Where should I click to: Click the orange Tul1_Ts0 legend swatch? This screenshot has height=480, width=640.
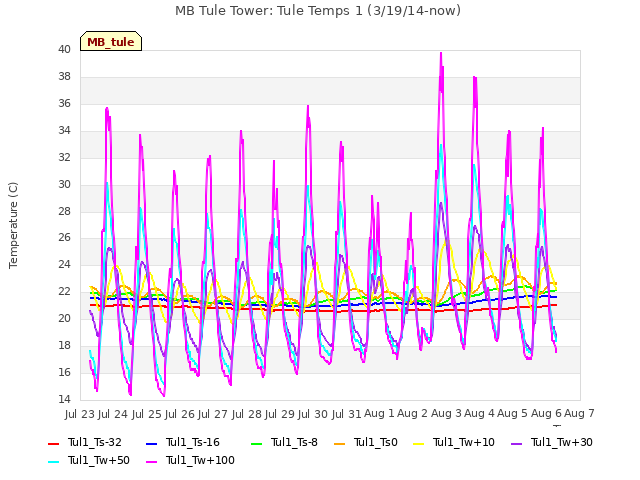pyautogui.click(x=339, y=443)
